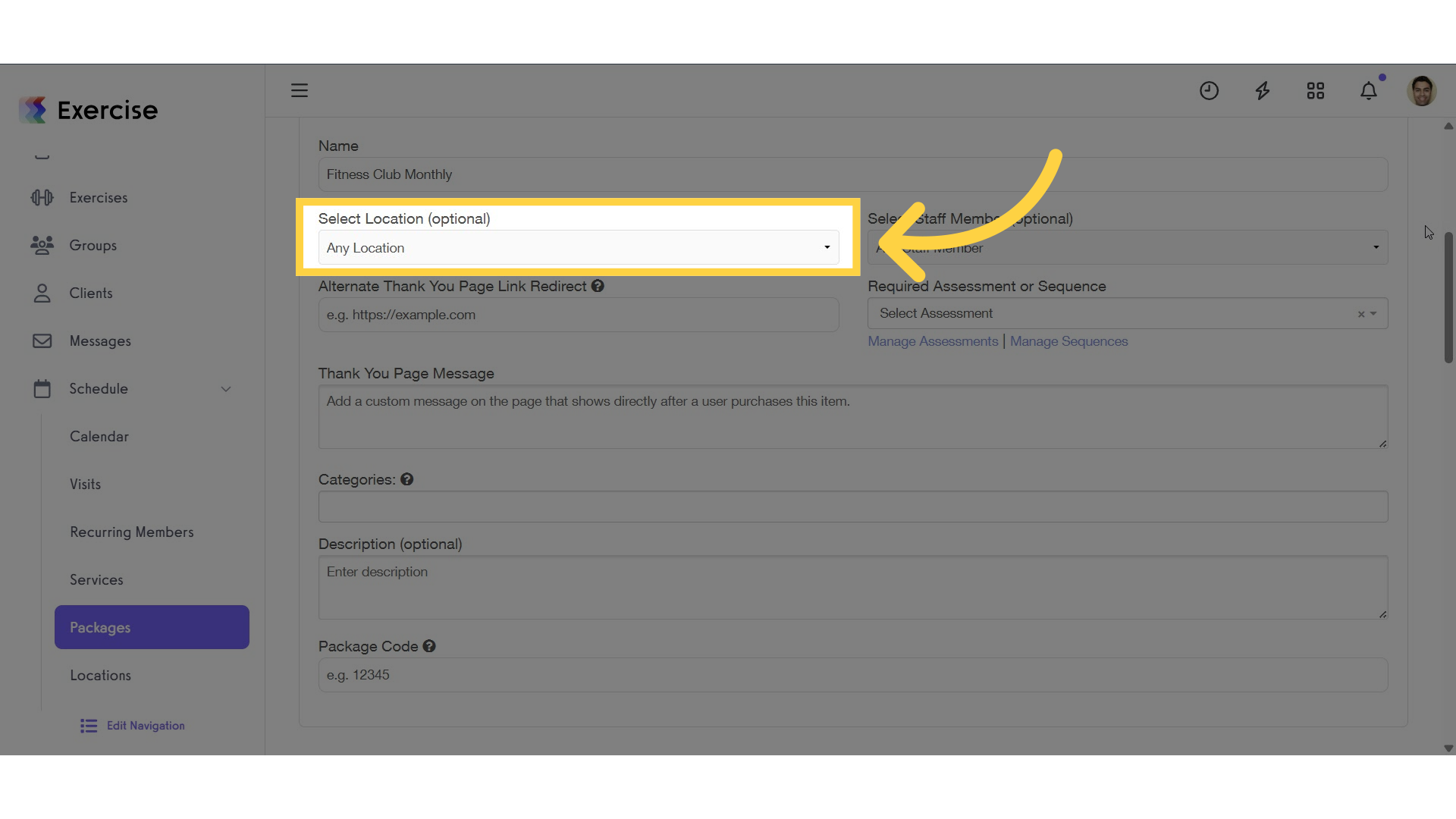Click the help icon beside Categories
The height and width of the screenshot is (819, 1456).
click(407, 479)
